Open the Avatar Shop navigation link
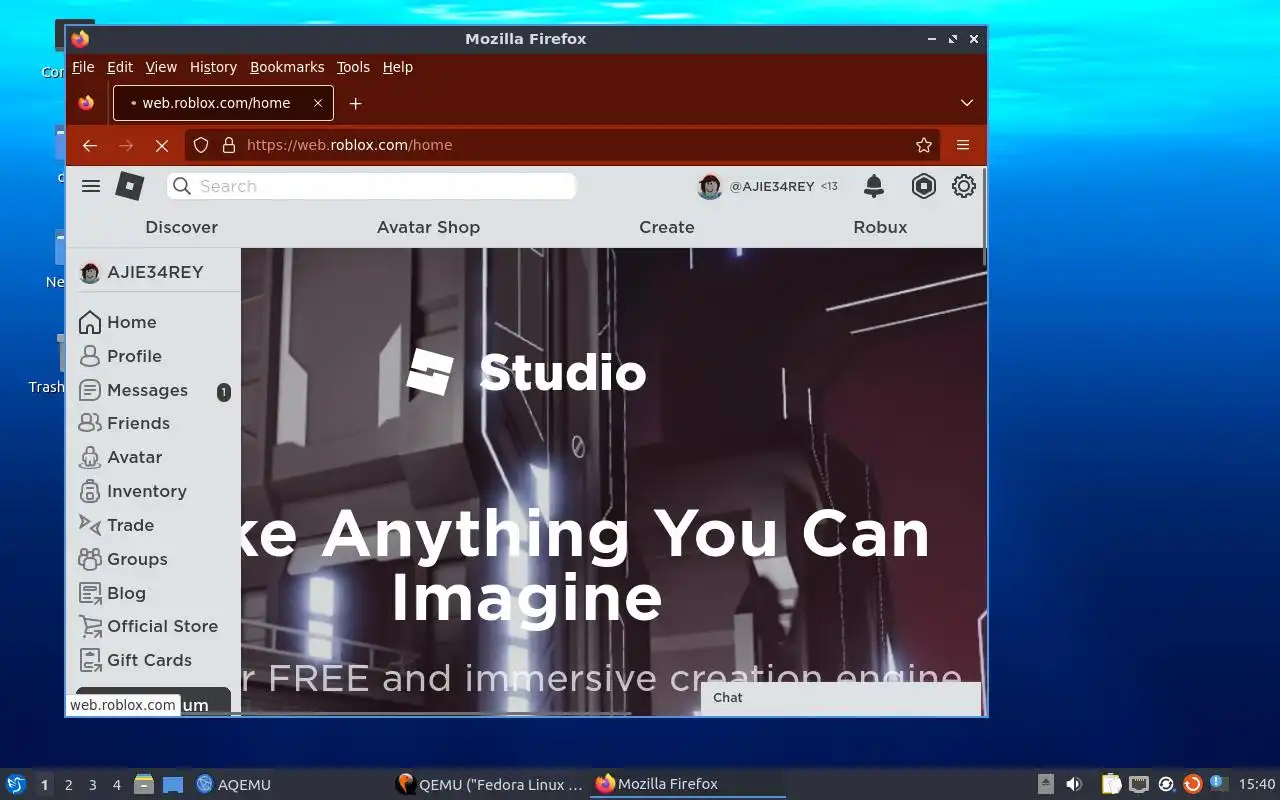The width and height of the screenshot is (1280, 800). [428, 227]
